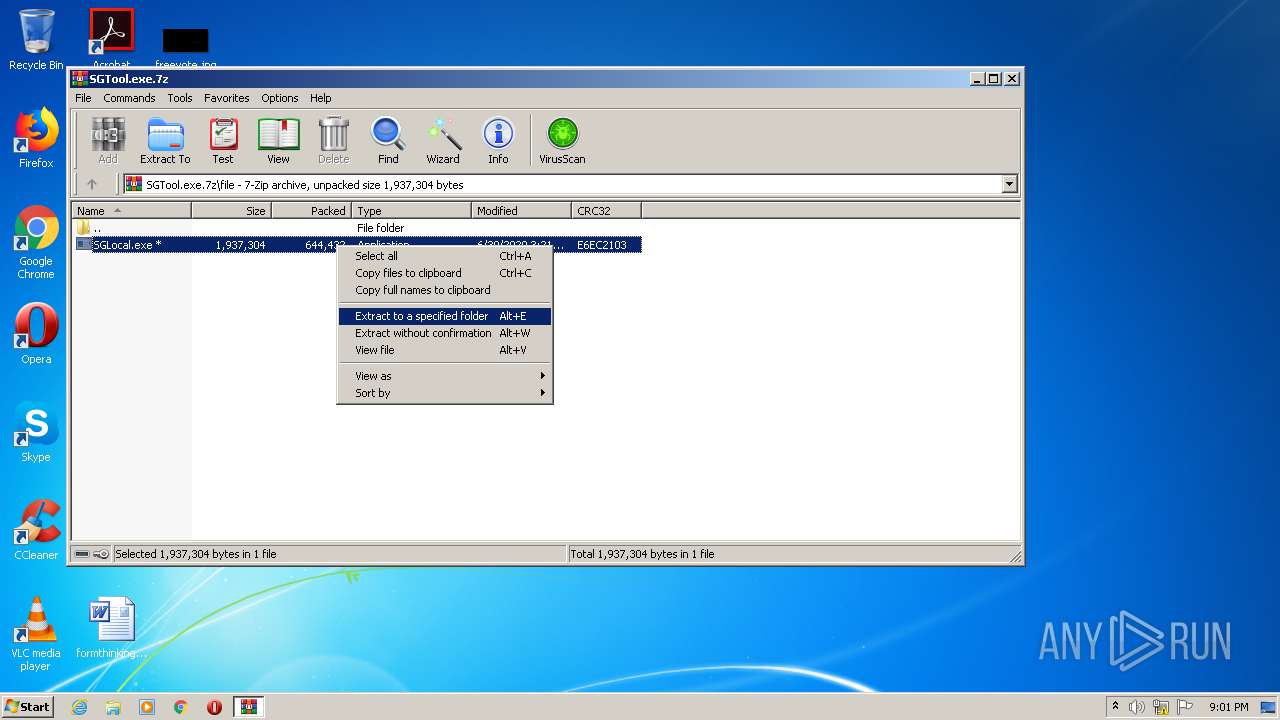Open the Wizard tool
The image size is (1280, 720).
pyautogui.click(x=443, y=140)
